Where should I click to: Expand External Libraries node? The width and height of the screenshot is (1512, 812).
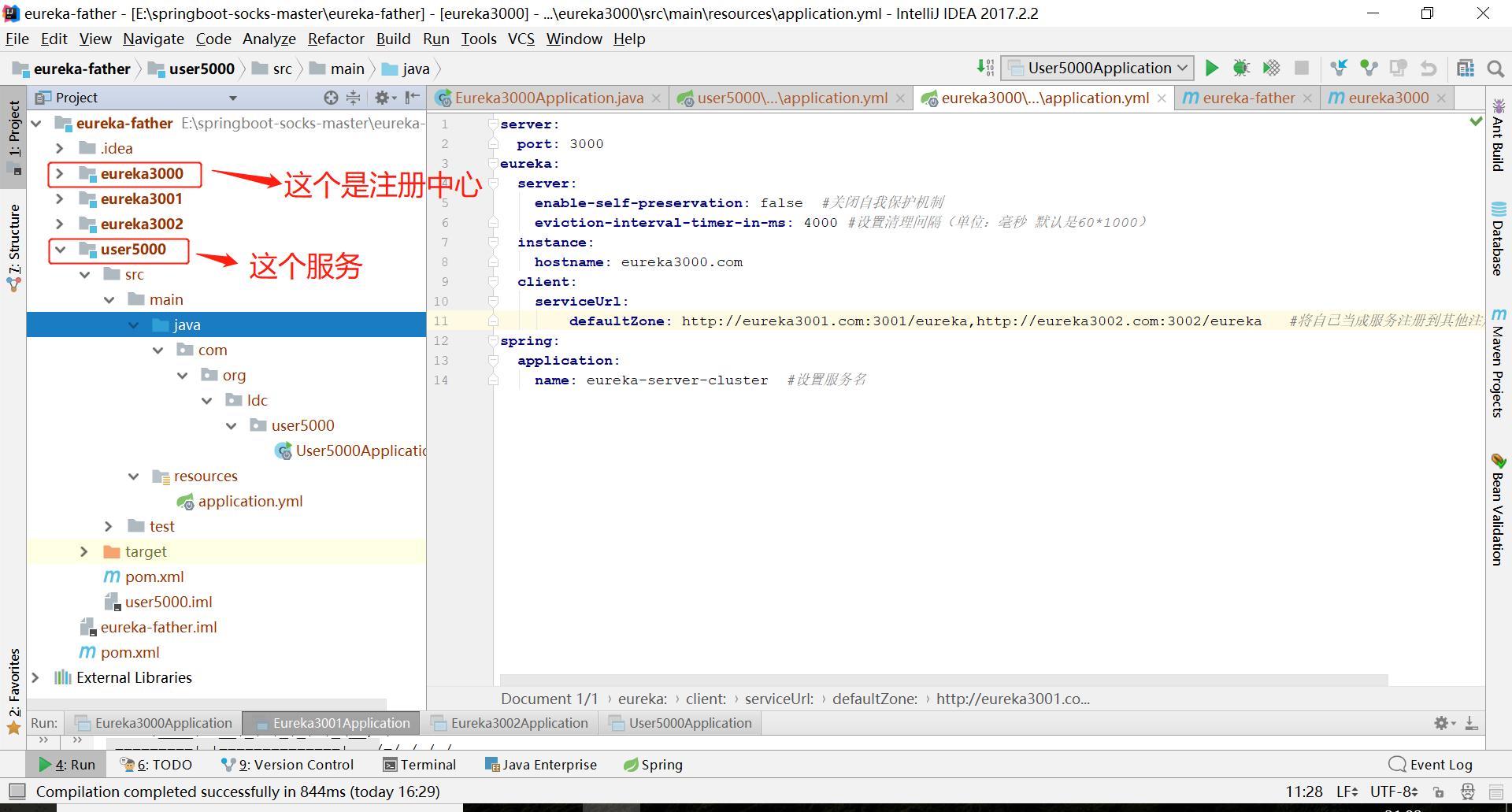(x=35, y=677)
